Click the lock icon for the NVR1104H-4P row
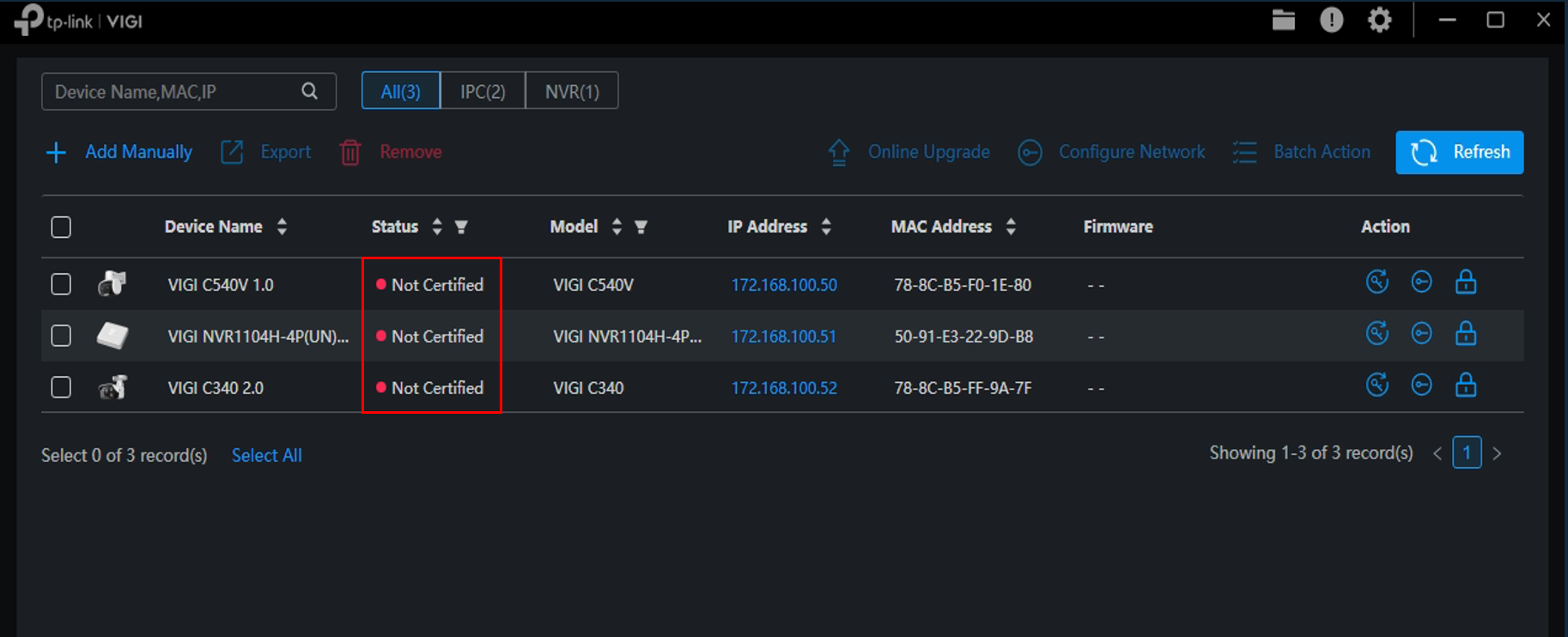 tap(1466, 333)
